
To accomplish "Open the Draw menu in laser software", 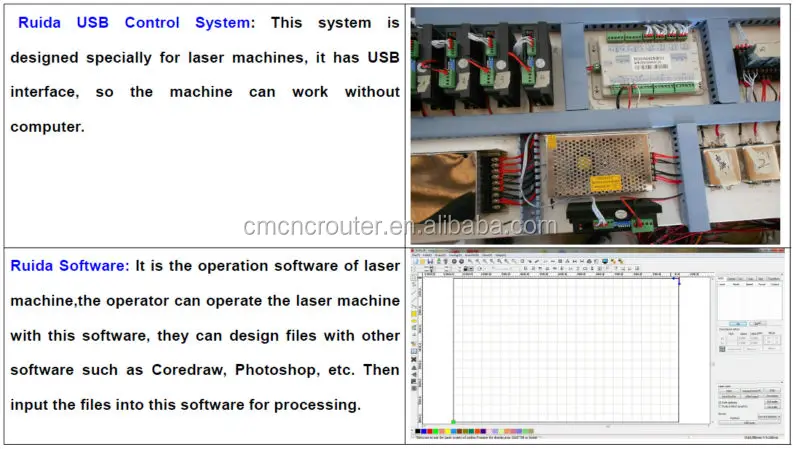I will coord(440,255).
